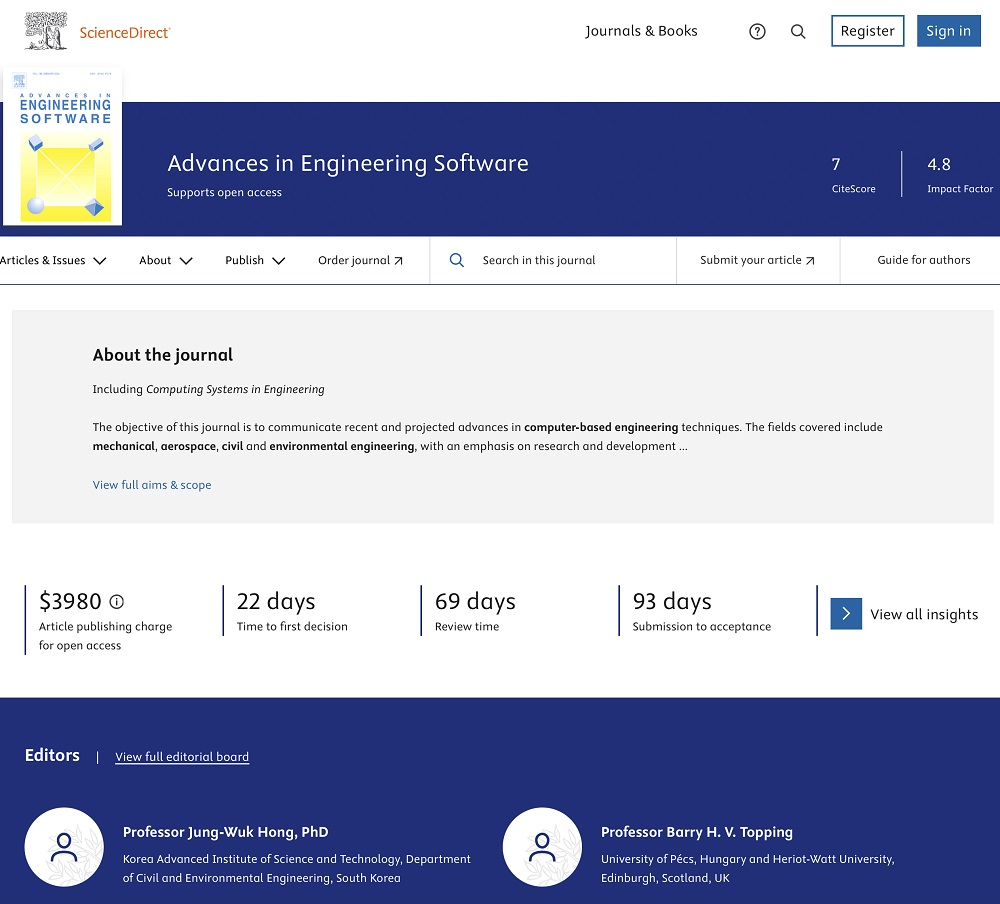Click the Sign in button

tap(948, 31)
